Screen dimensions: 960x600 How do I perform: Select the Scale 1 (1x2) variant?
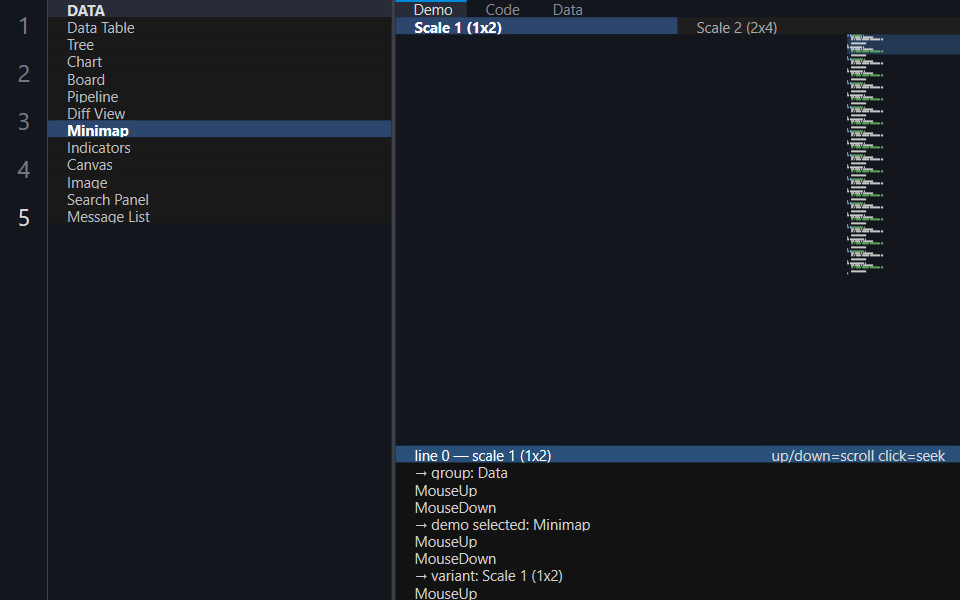coord(536,28)
